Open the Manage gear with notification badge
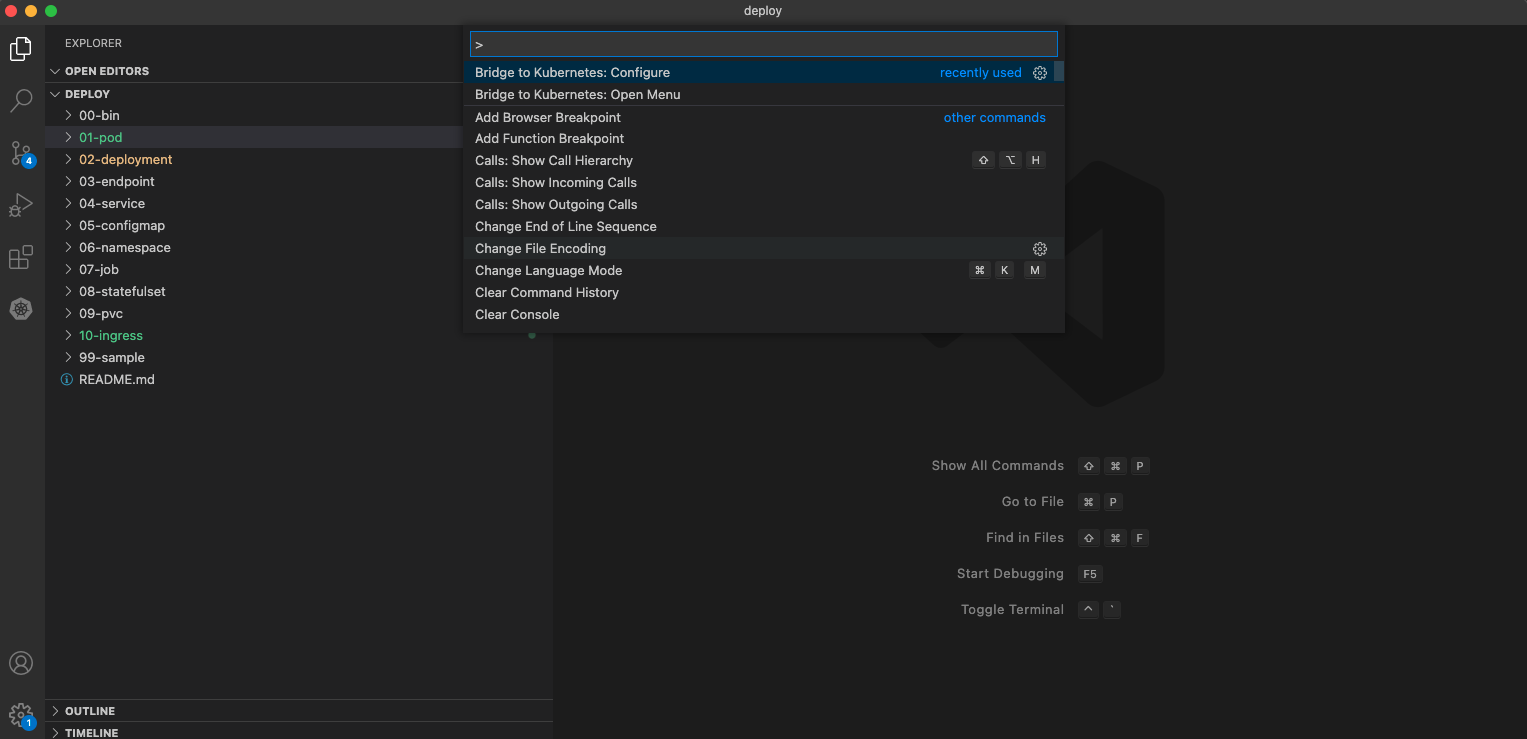This screenshot has height=739, width=1527. 20,714
